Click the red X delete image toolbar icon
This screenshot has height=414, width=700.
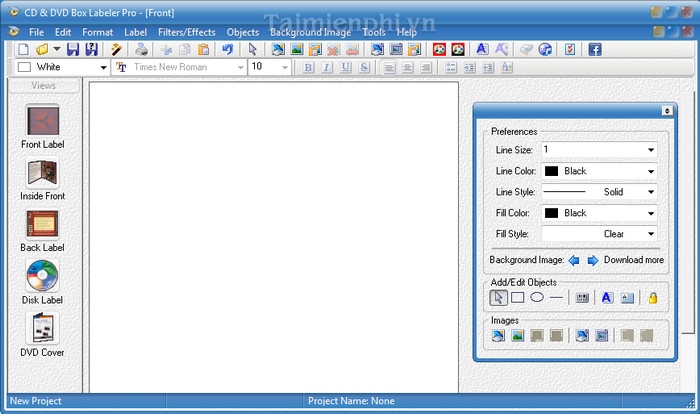coord(333,49)
